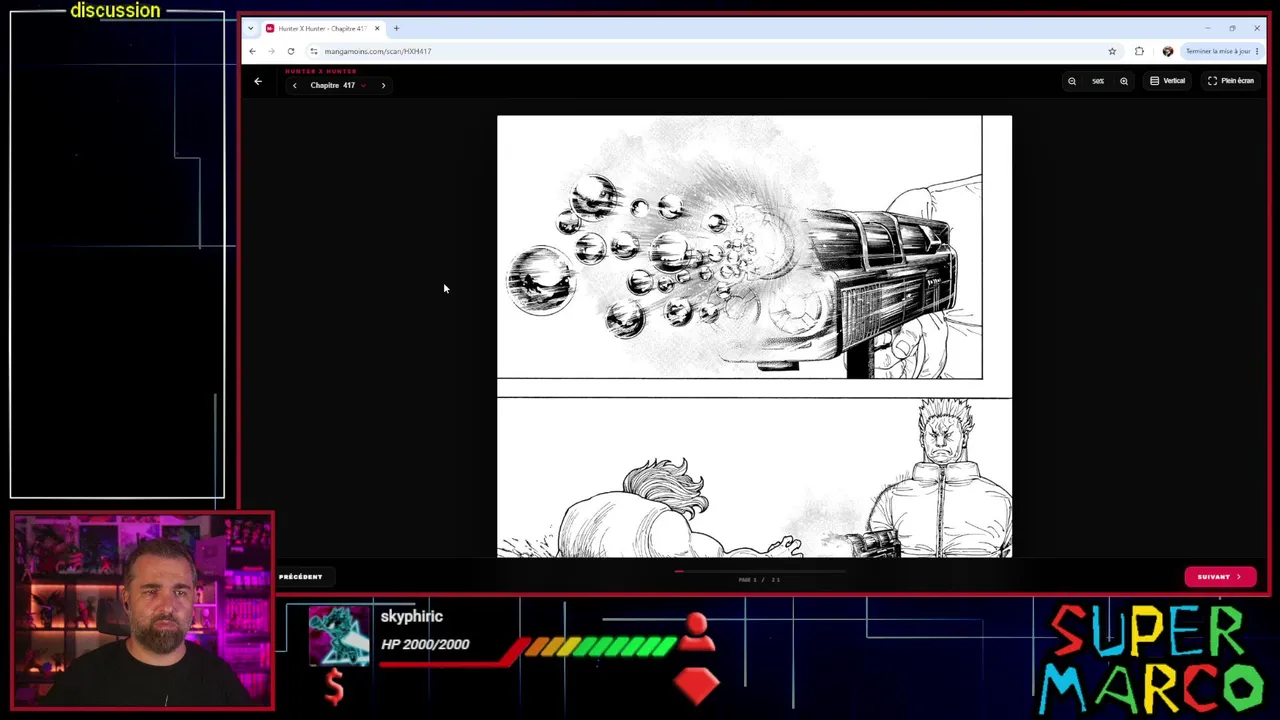Viewport: 1280px width, 720px height.
Task: Click the mangamoins.com address bar URL
Action: tap(378, 51)
